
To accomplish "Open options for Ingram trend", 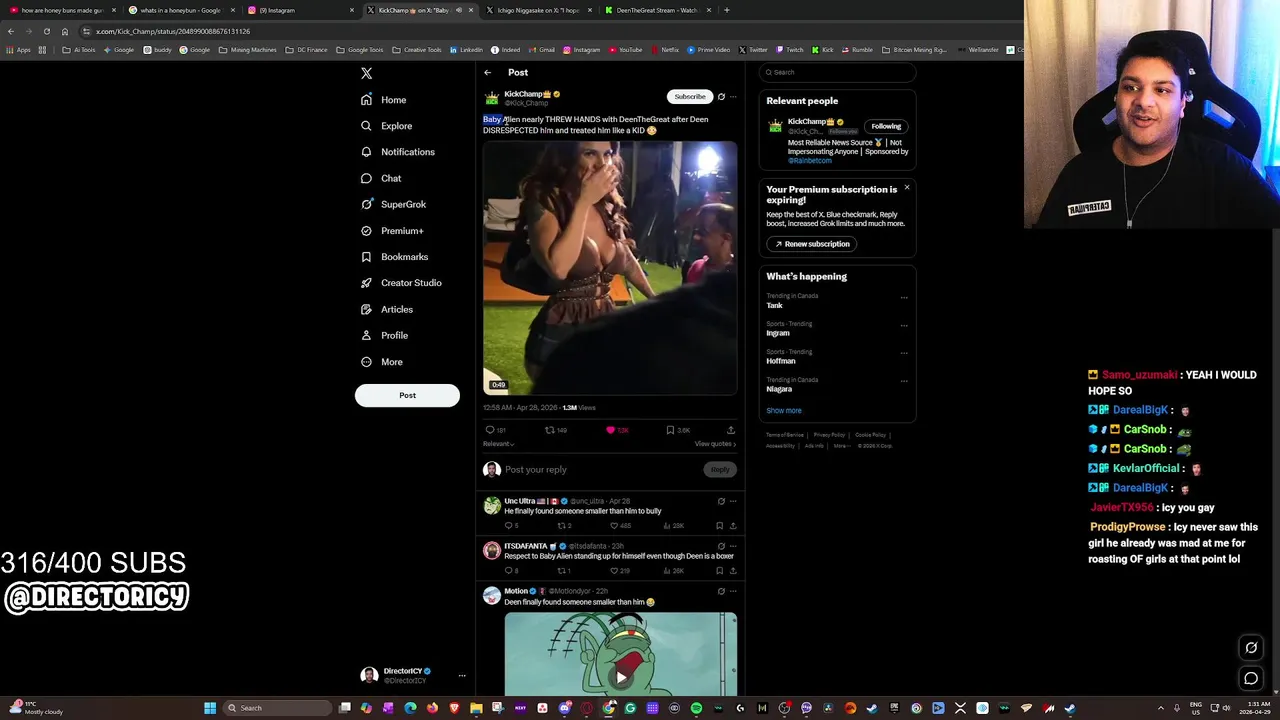I will tap(904, 325).
